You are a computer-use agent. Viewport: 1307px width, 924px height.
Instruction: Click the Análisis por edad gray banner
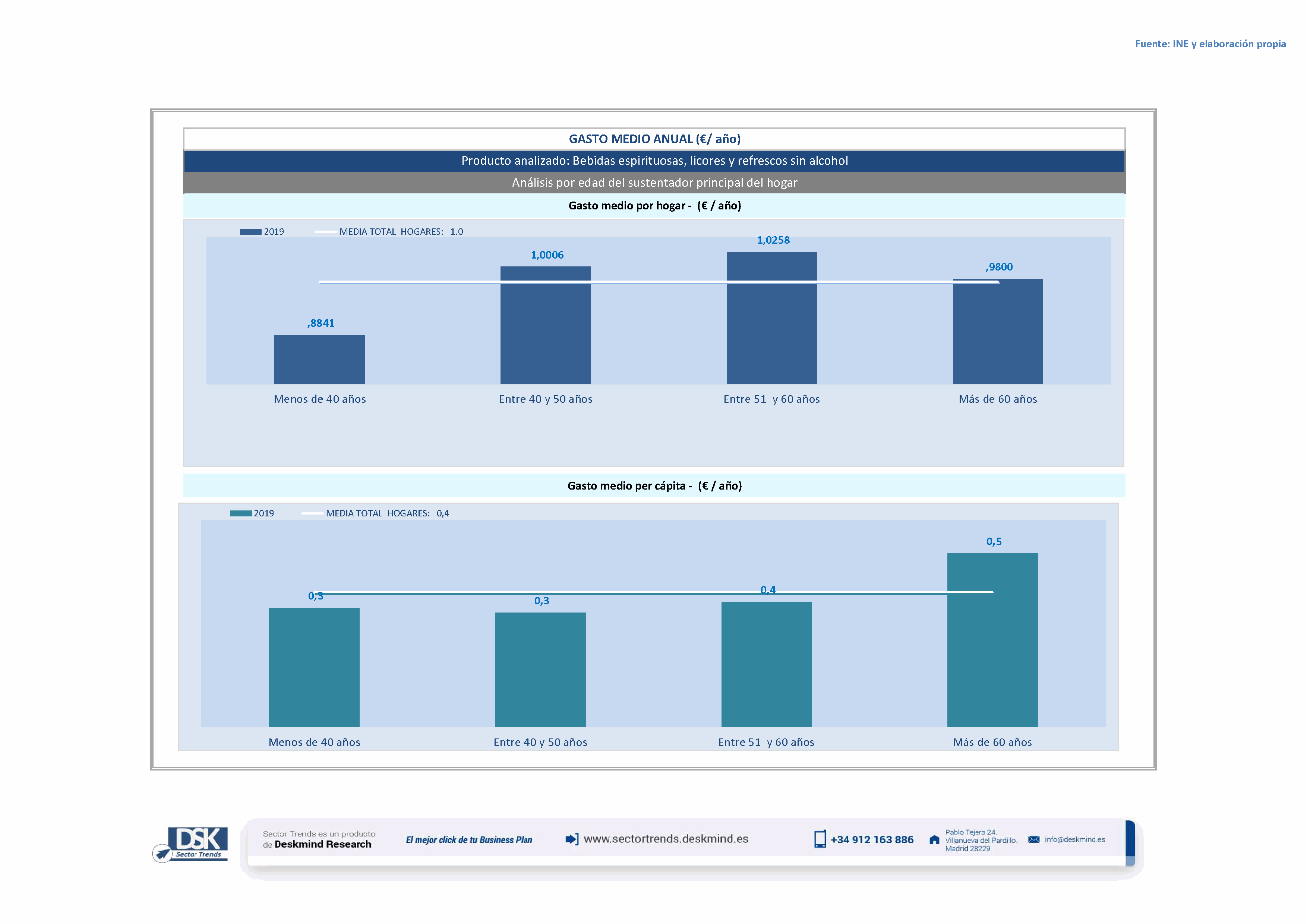point(654,183)
